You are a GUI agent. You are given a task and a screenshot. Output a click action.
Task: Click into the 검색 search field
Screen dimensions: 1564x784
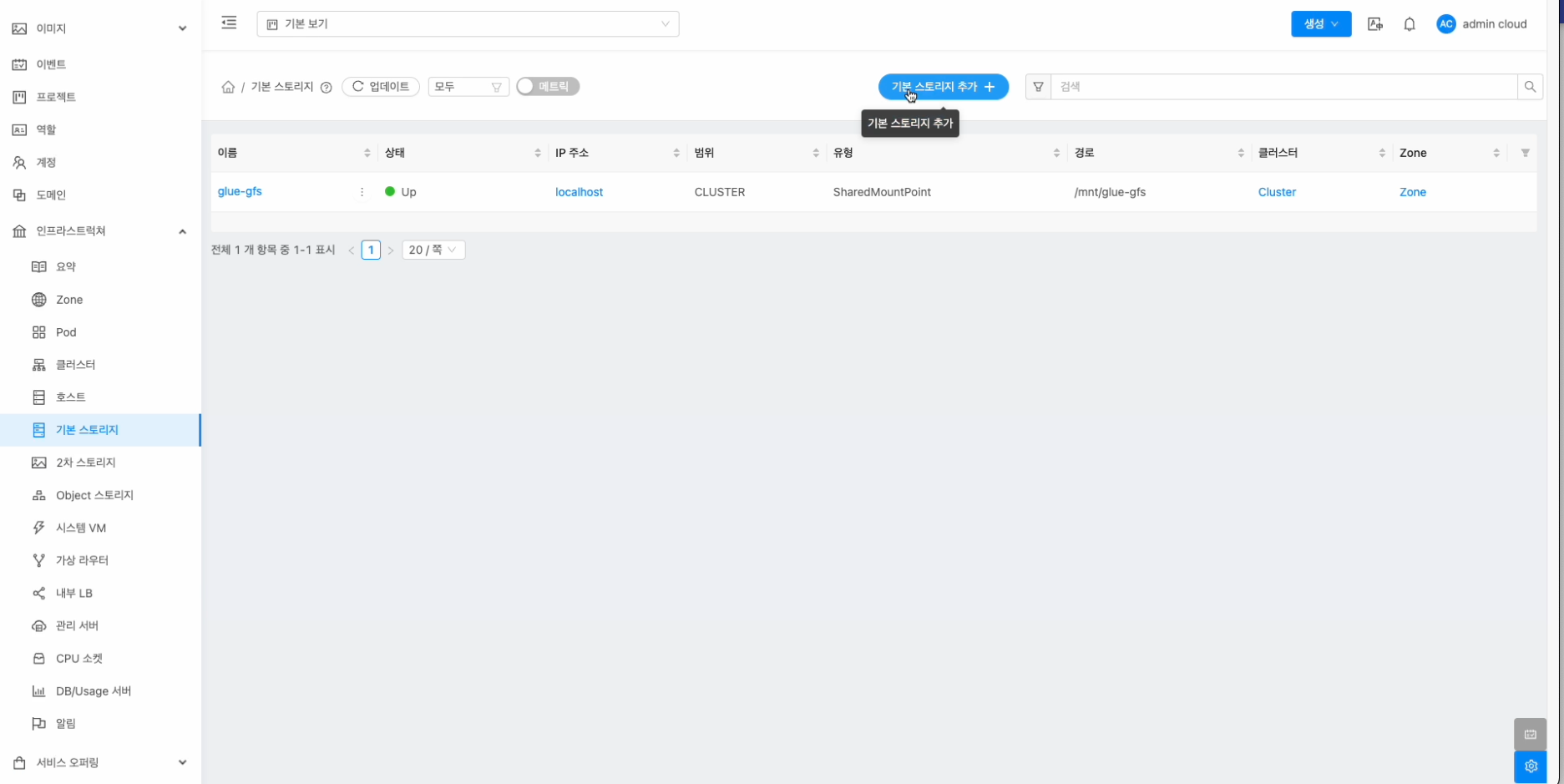pos(1283,87)
